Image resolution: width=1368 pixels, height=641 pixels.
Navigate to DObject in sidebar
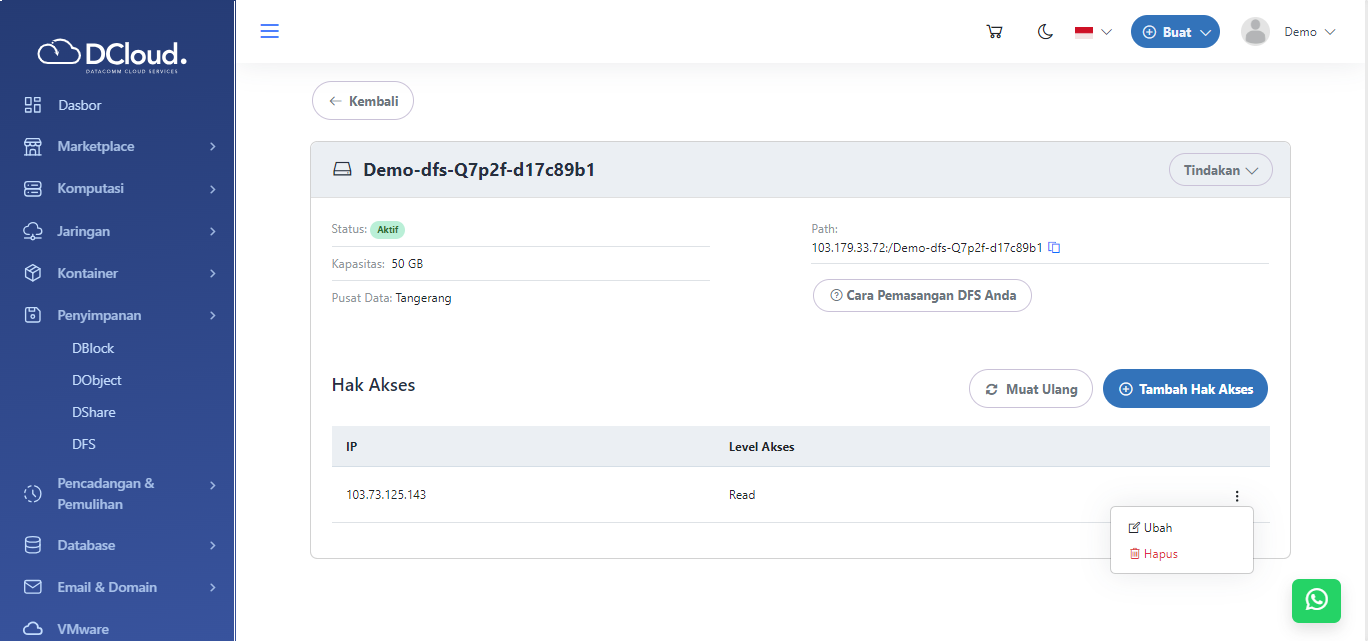click(x=97, y=381)
